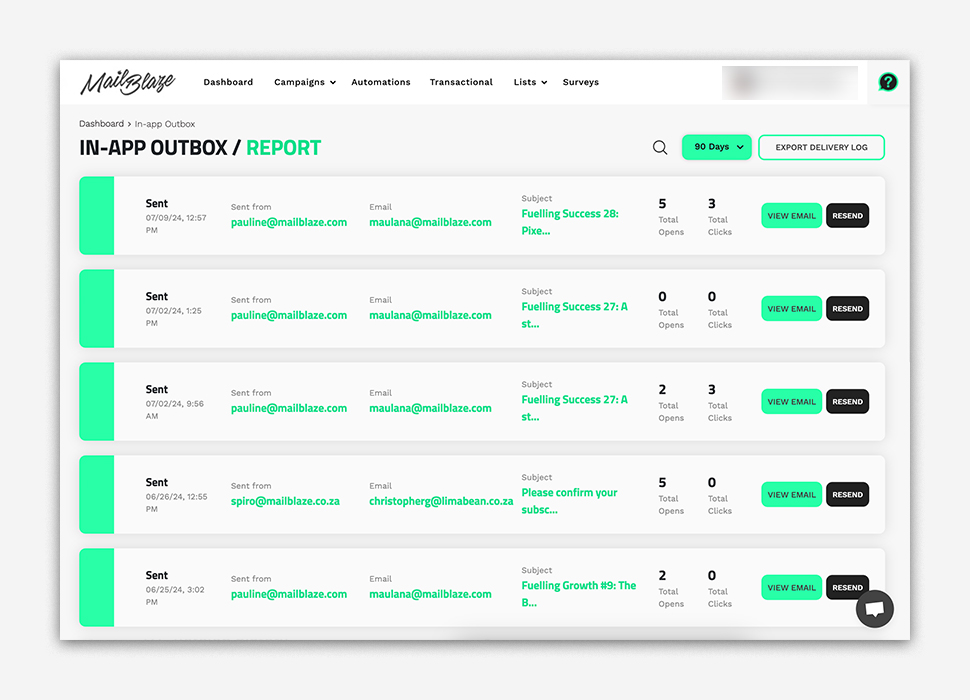Open the Transactional menu item

pos(461,82)
